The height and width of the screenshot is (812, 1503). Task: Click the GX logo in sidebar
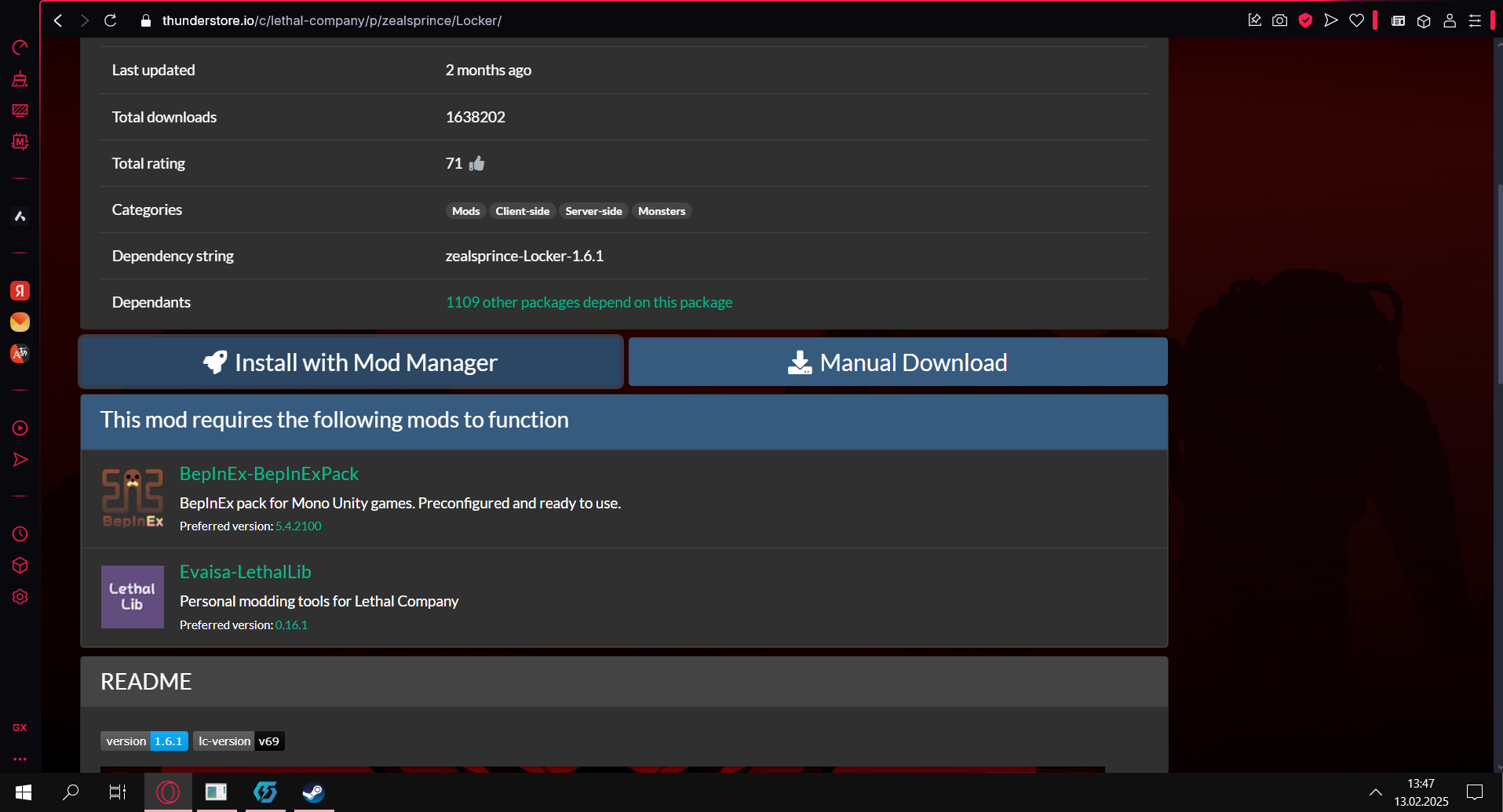(20, 728)
